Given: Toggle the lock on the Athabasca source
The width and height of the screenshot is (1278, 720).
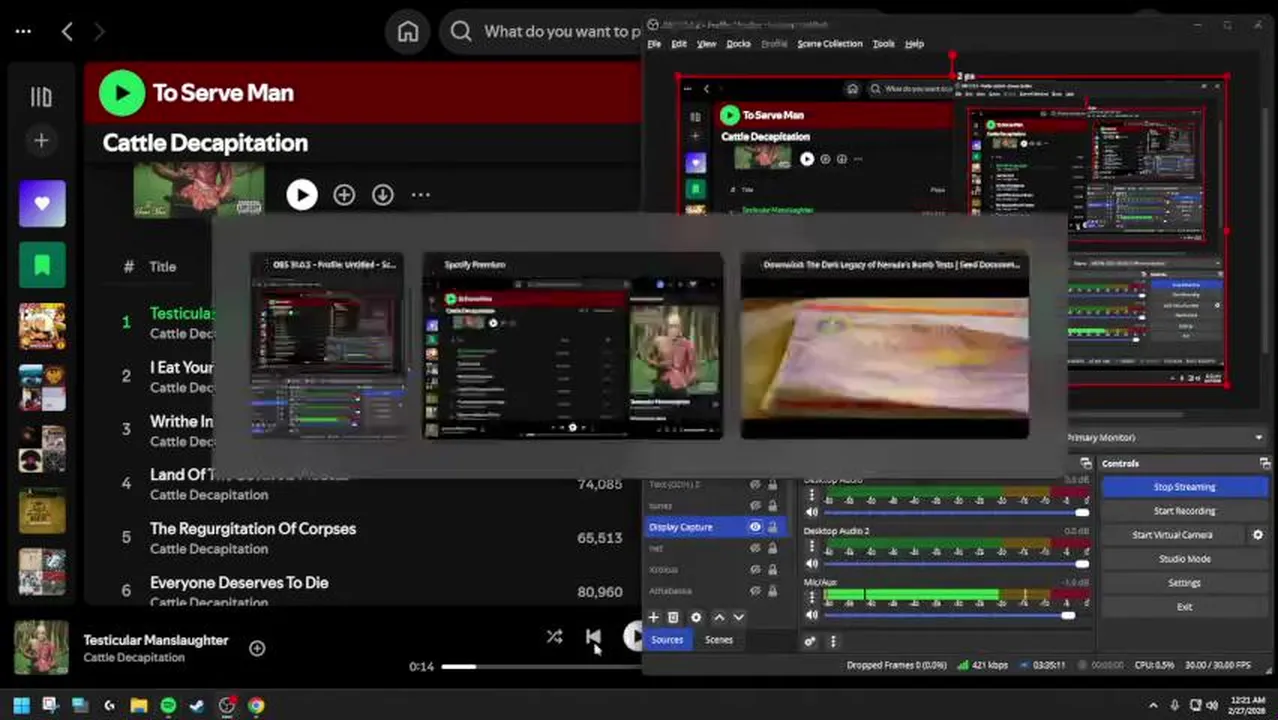Looking at the screenshot, I should (772, 591).
